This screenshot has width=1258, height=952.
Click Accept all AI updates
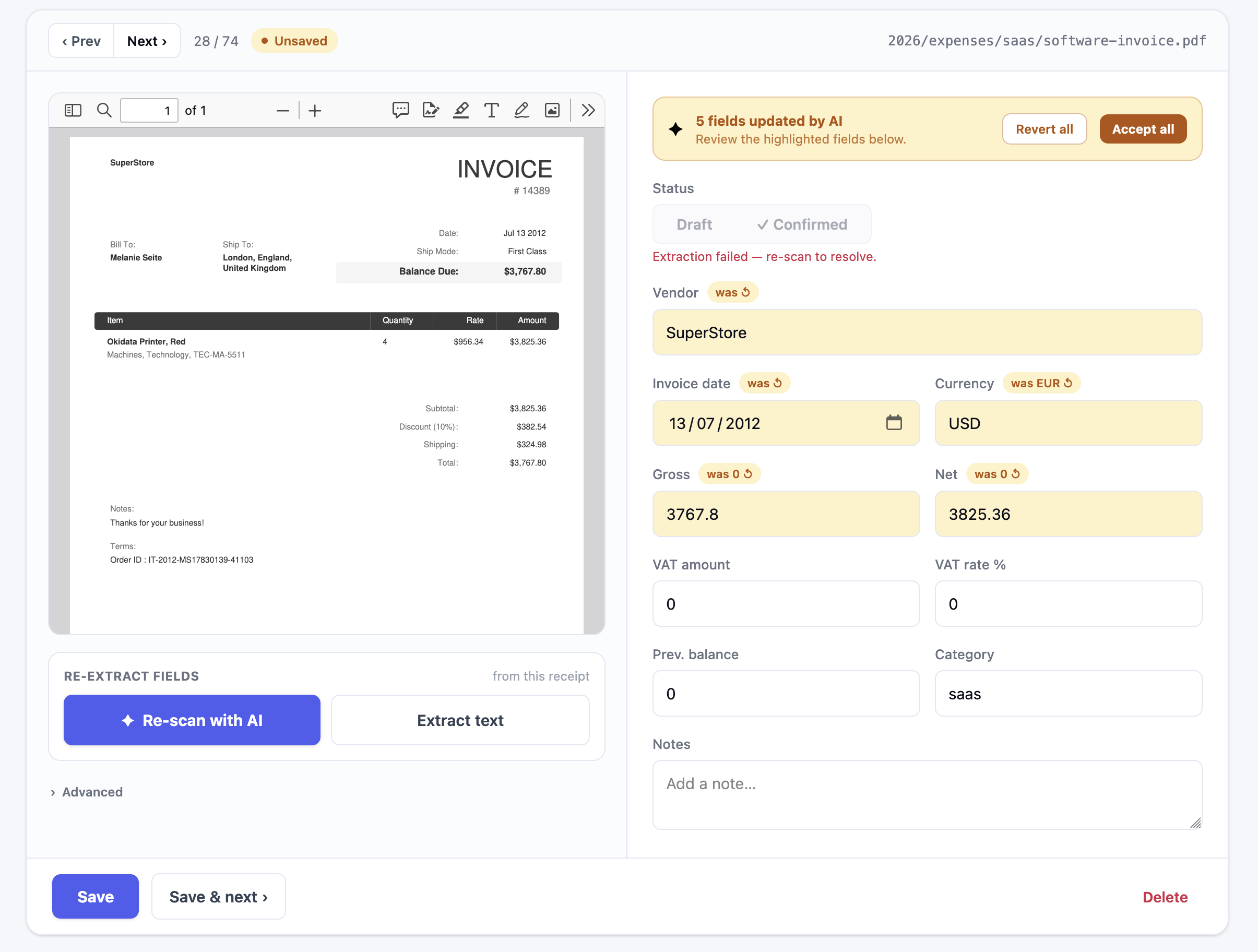tap(1143, 129)
